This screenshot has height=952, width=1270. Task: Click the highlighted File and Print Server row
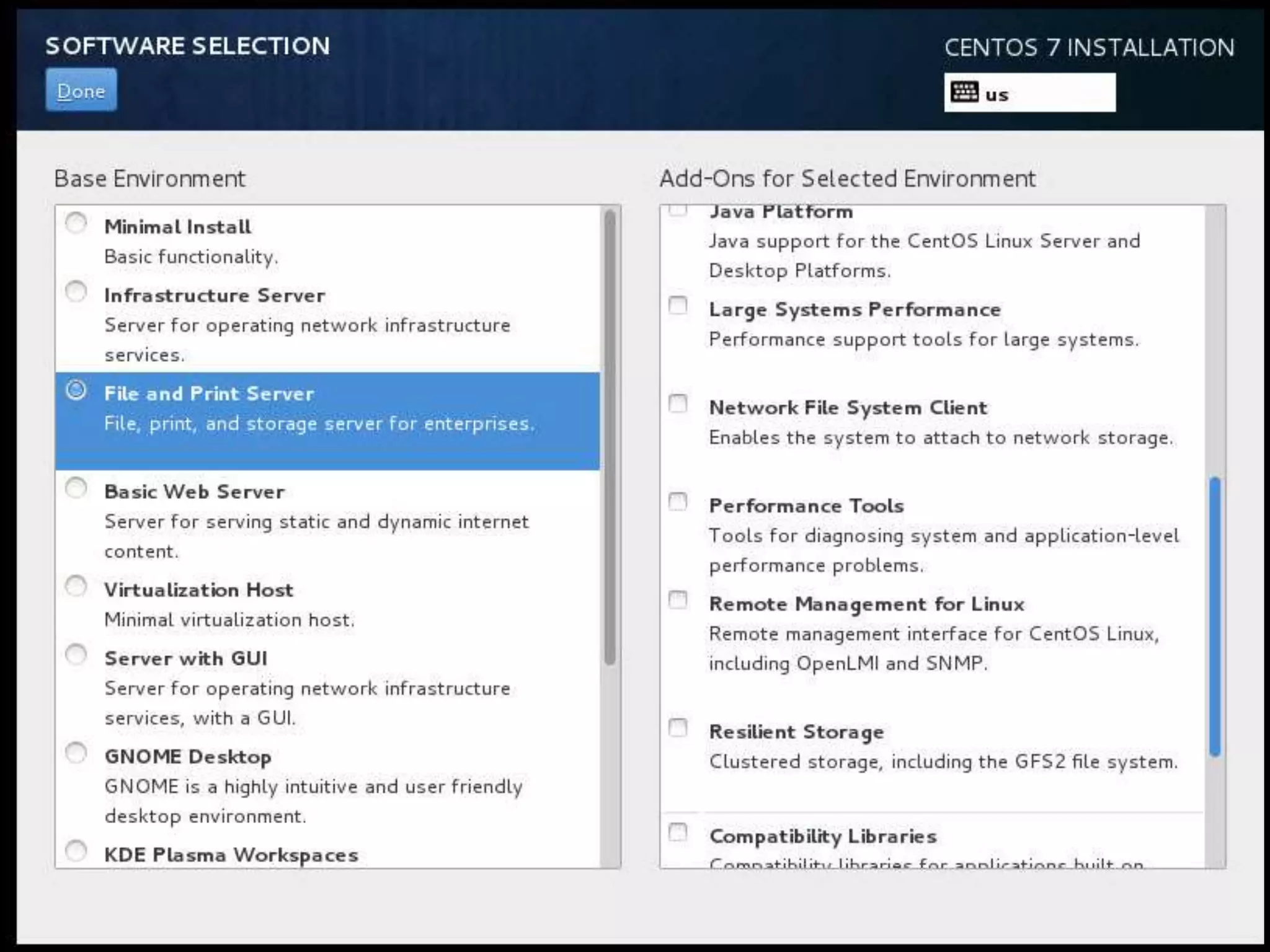coord(327,421)
